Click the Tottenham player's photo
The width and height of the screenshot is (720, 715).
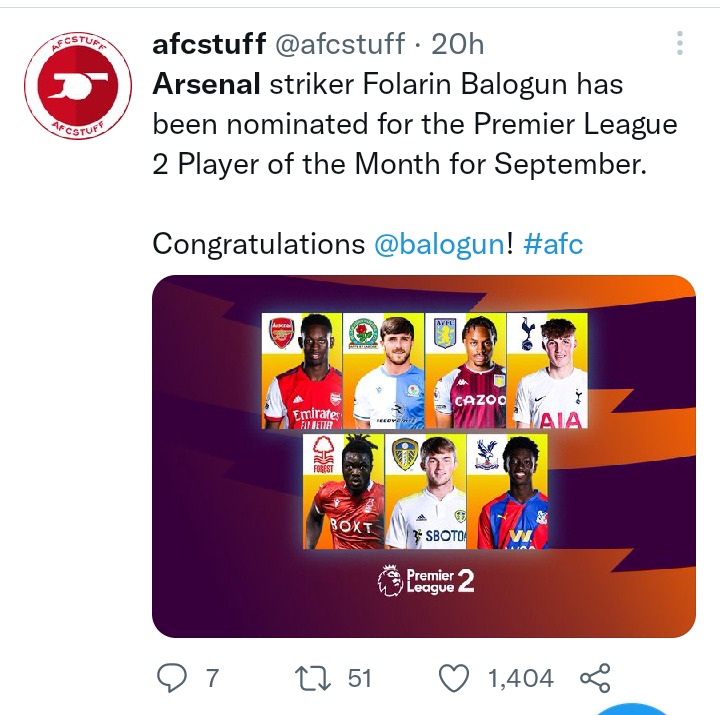coord(547,371)
